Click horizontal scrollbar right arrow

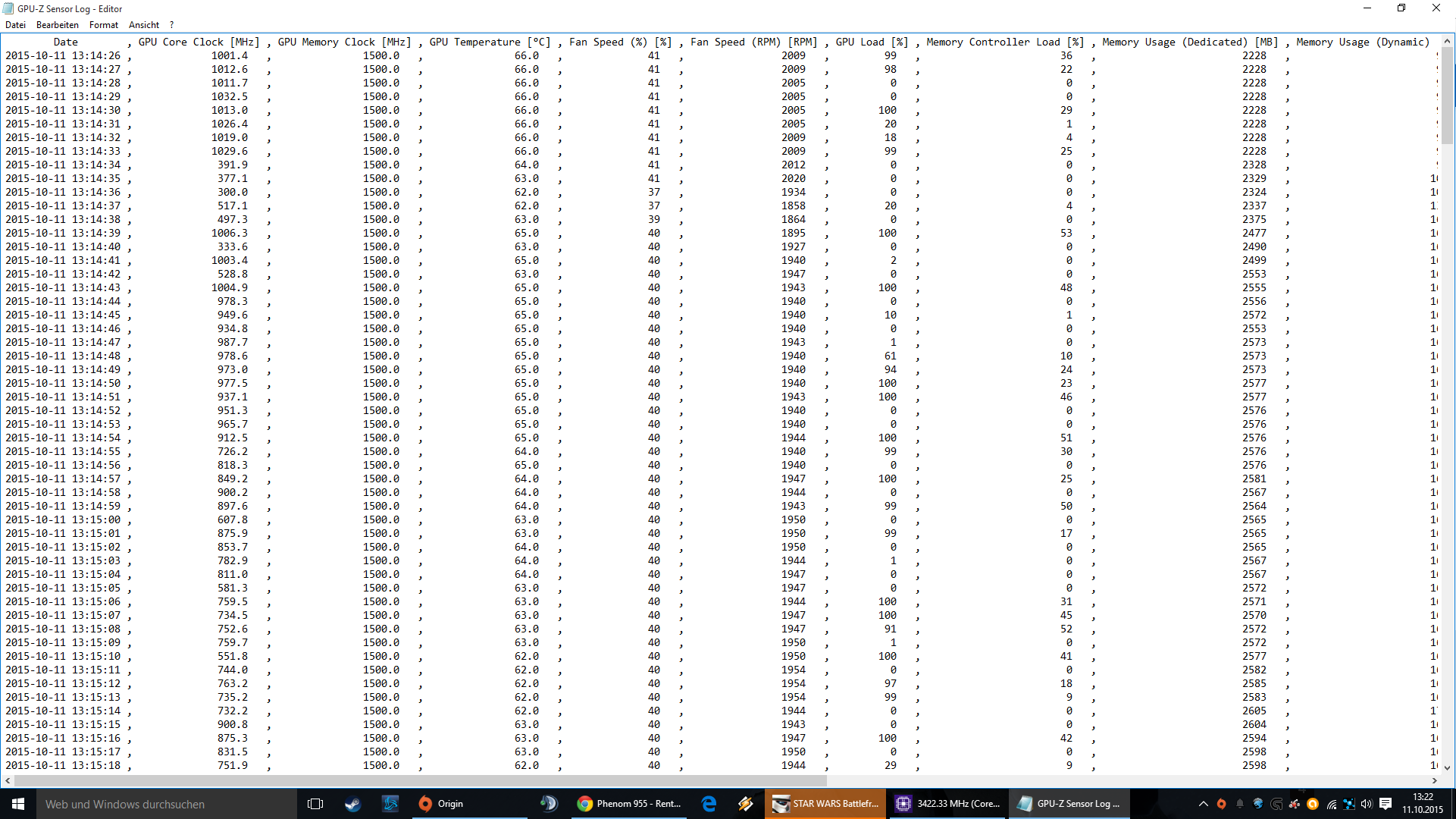[1434, 780]
